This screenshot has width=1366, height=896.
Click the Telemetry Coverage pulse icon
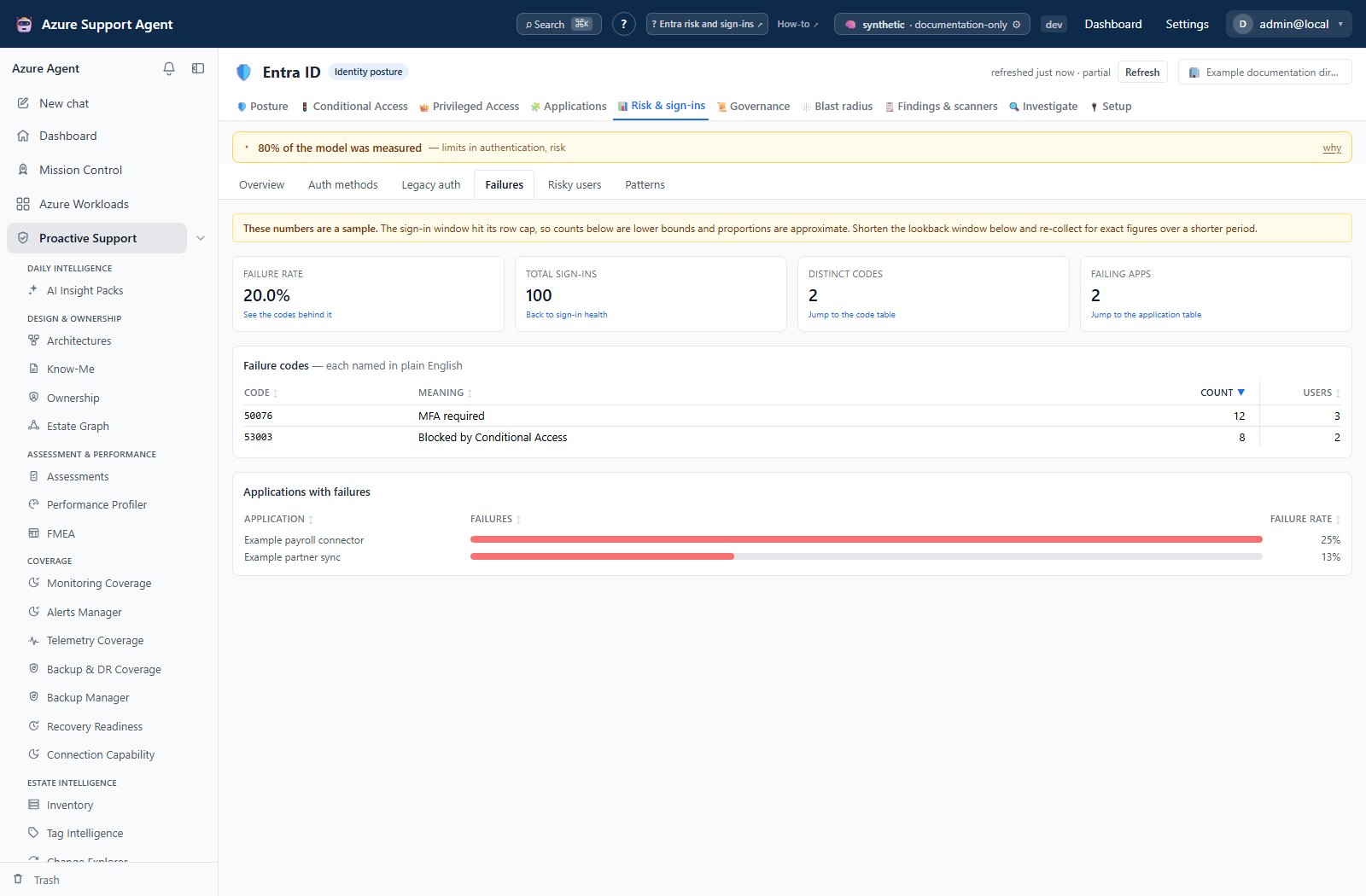tap(33, 640)
